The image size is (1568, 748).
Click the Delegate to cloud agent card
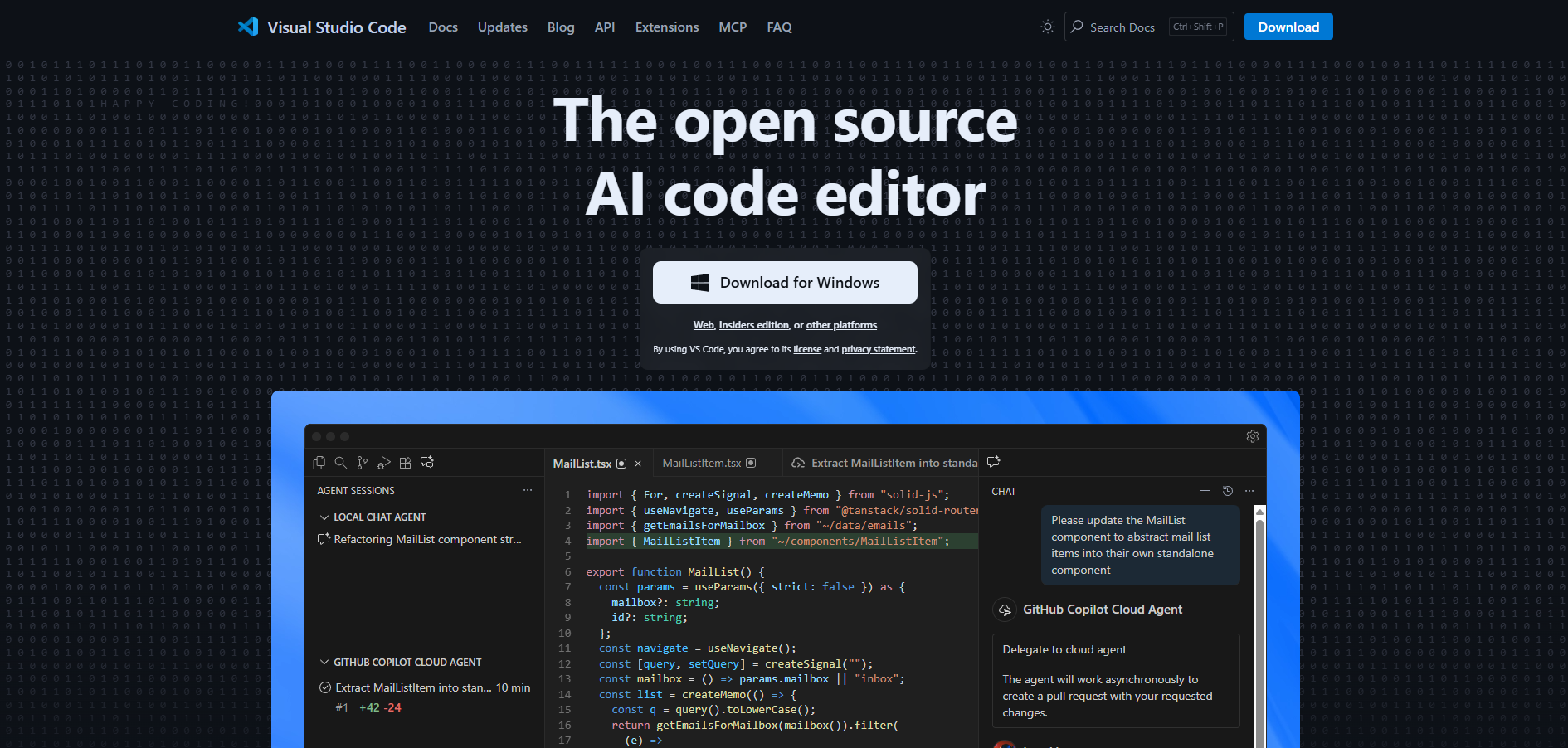click(1116, 681)
